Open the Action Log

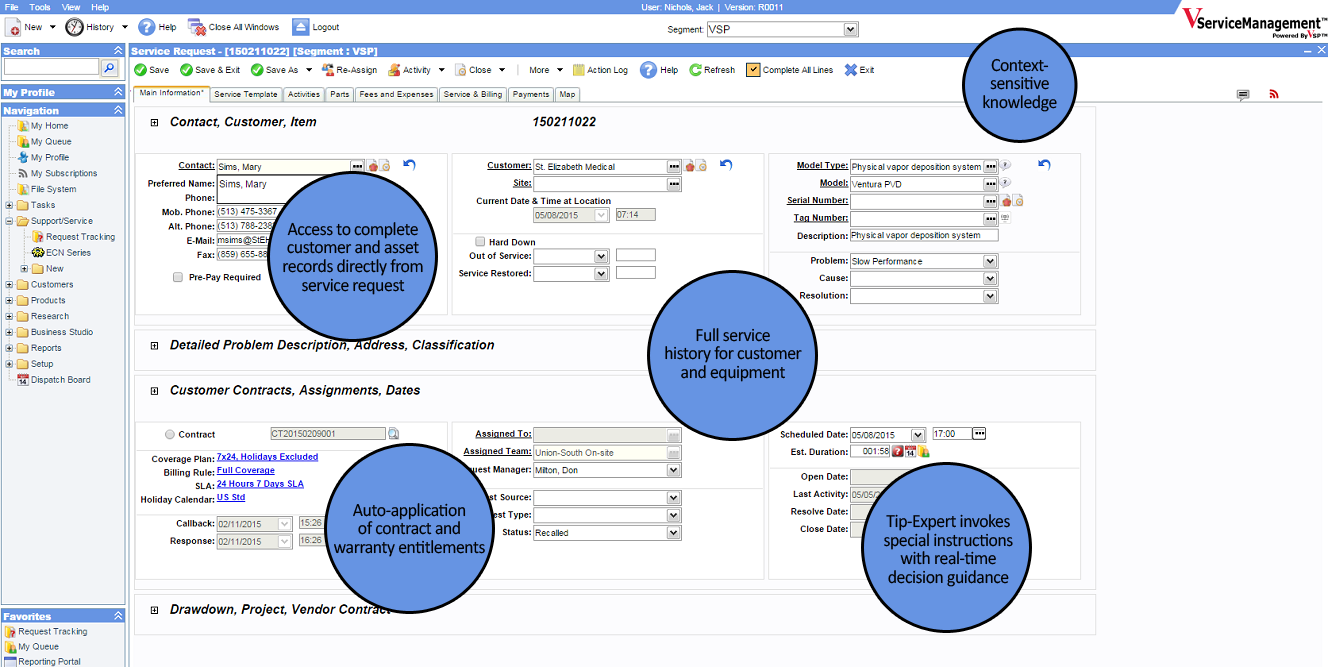coord(600,70)
